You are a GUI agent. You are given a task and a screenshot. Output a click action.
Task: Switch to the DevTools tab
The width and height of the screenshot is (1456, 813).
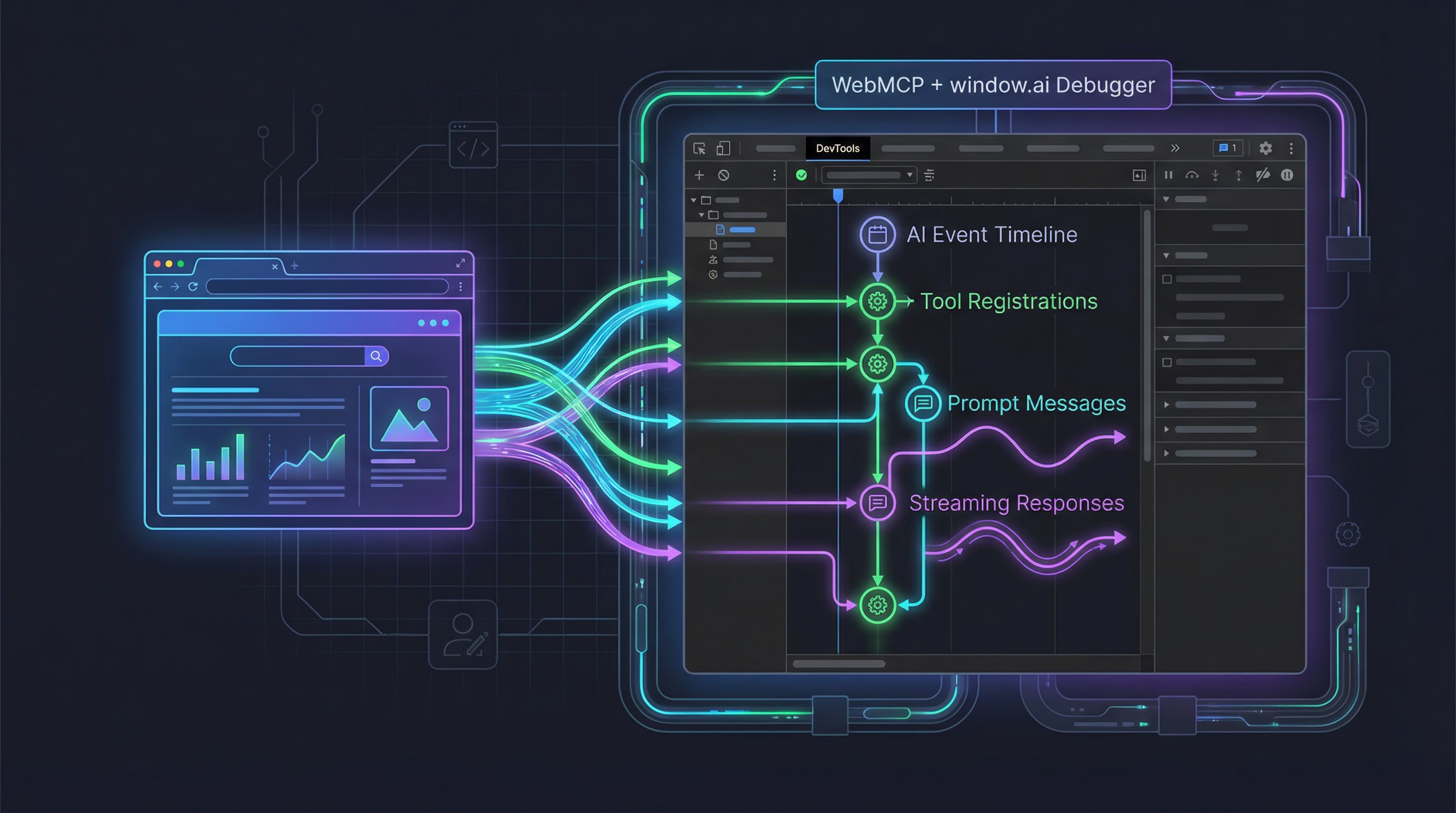click(x=838, y=149)
